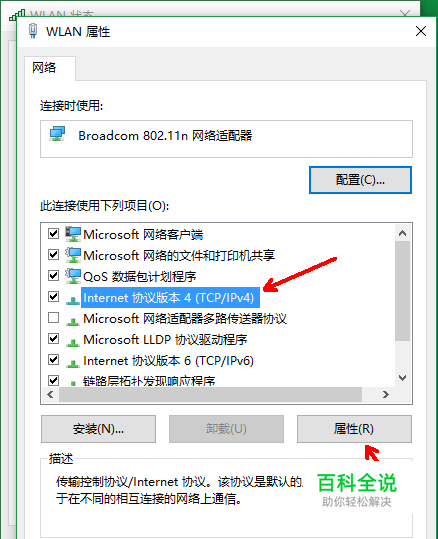Click the Microsoft 网络客户端 item icon
The image size is (438, 539).
click(73, 234)
